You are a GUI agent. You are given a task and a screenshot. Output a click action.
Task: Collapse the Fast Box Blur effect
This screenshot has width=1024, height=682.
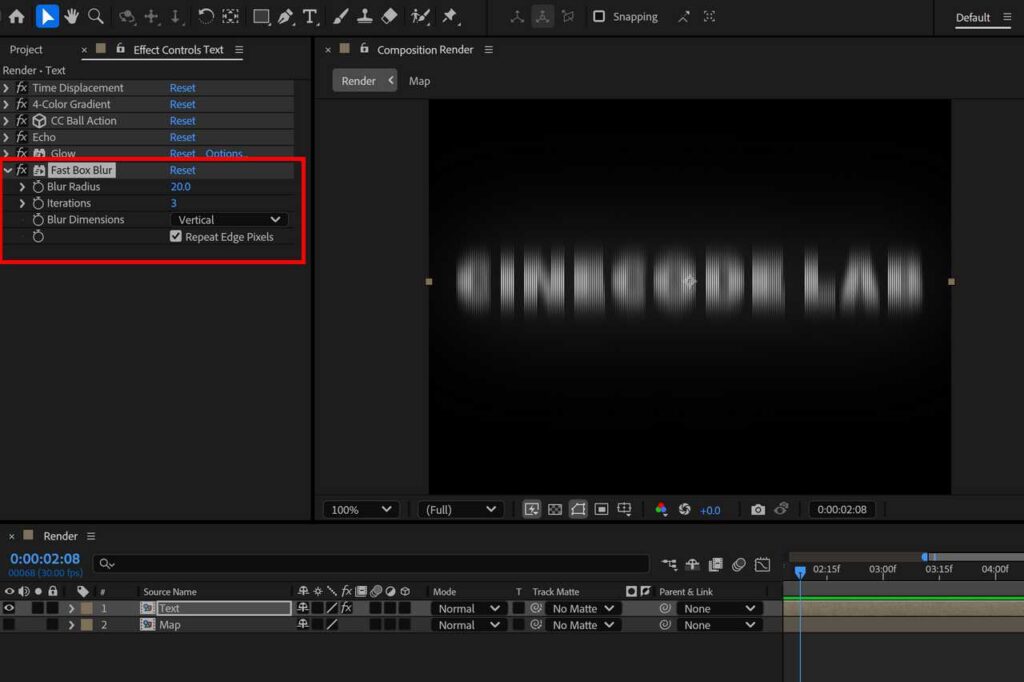pyautogui.click(x=7, y=170)
